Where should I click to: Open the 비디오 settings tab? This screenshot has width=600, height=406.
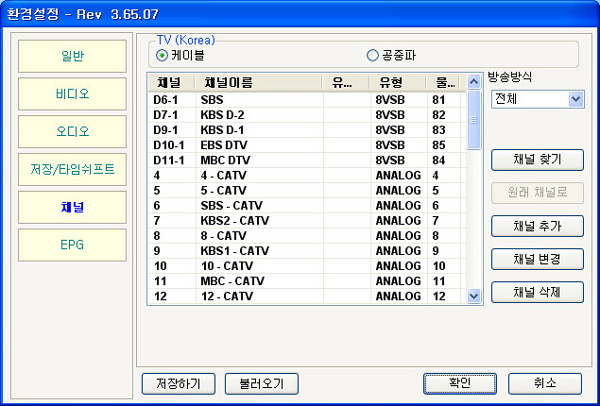(x=72, y=94)
